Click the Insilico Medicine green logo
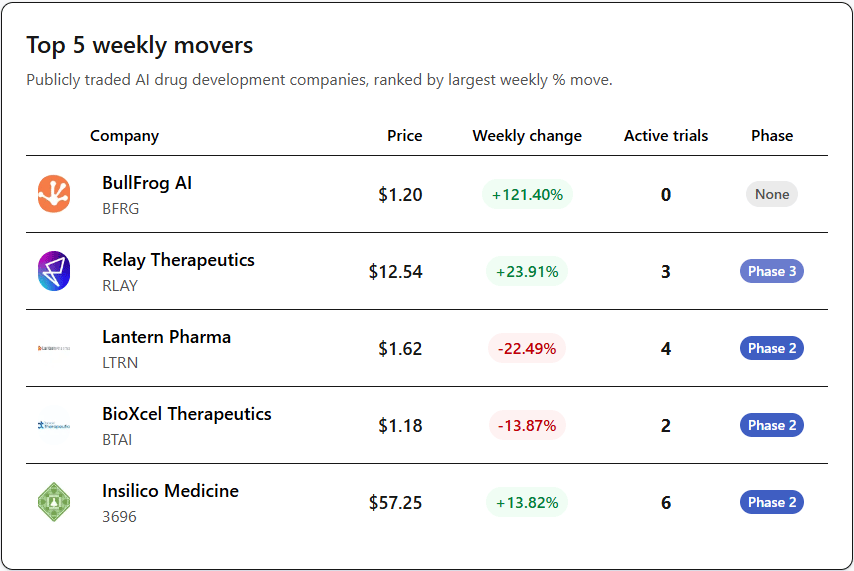 point(54,502)
